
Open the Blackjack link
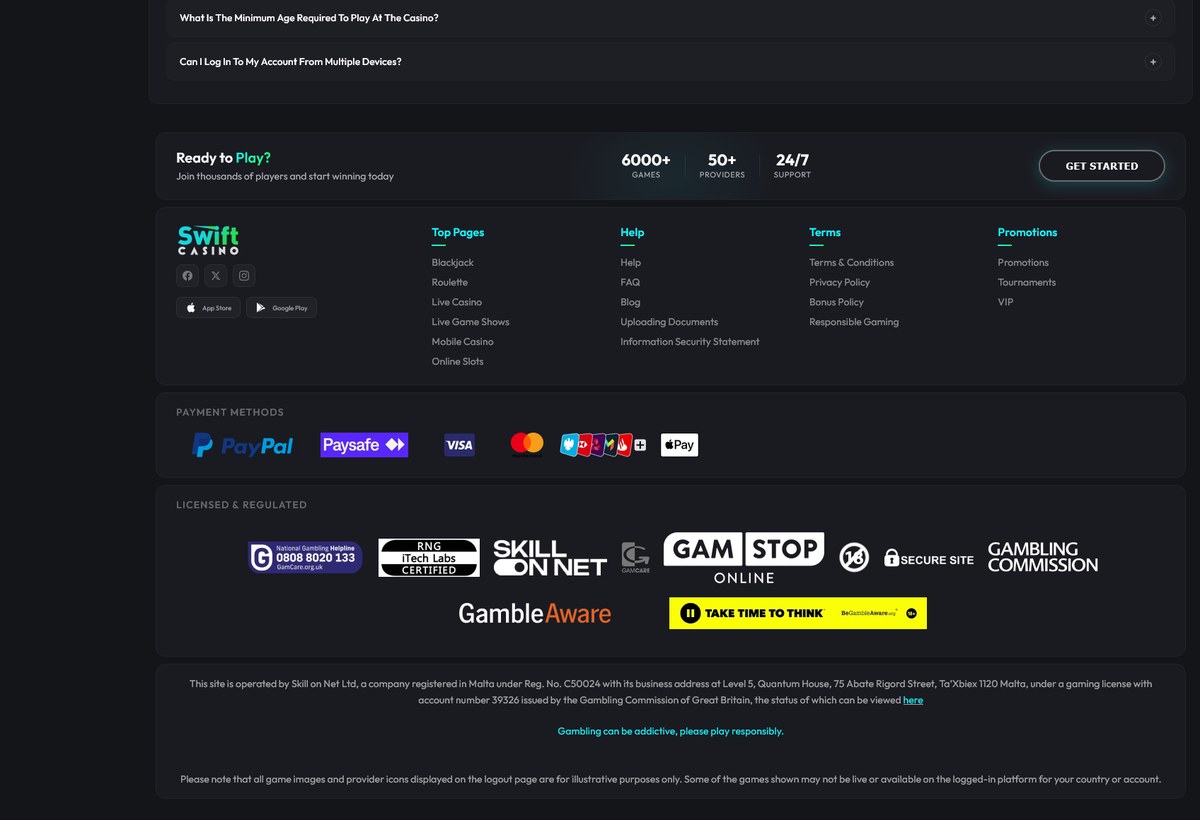tap(453, 262)
